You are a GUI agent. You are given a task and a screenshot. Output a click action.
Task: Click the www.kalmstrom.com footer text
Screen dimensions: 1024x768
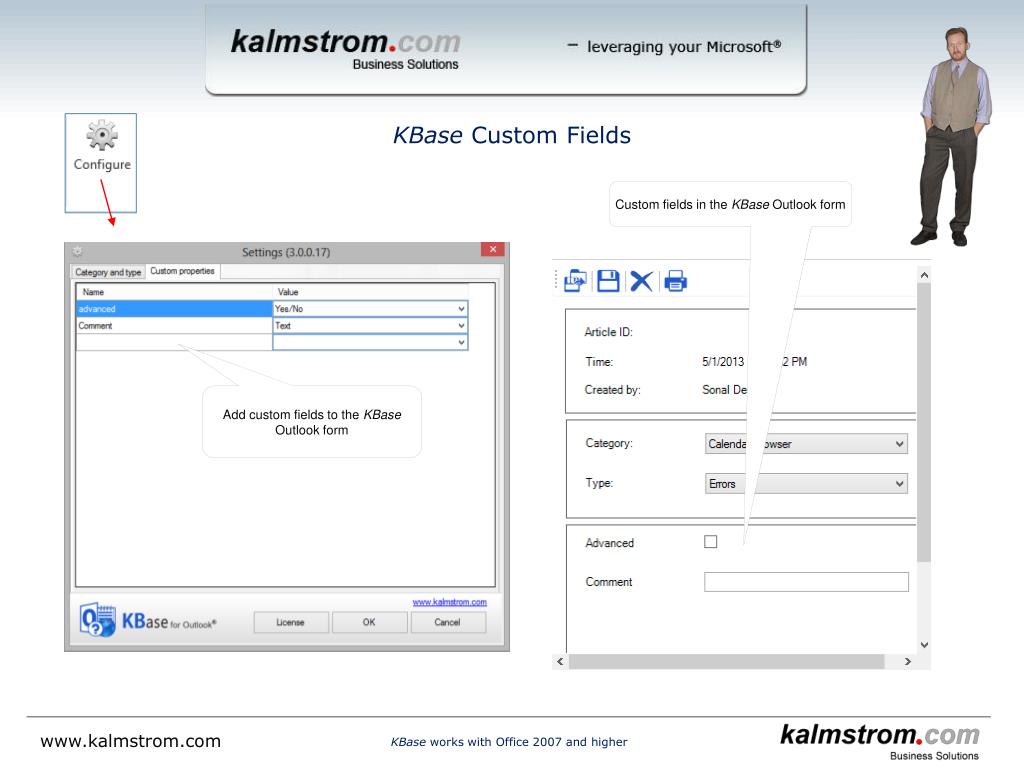tap(131, 741)
